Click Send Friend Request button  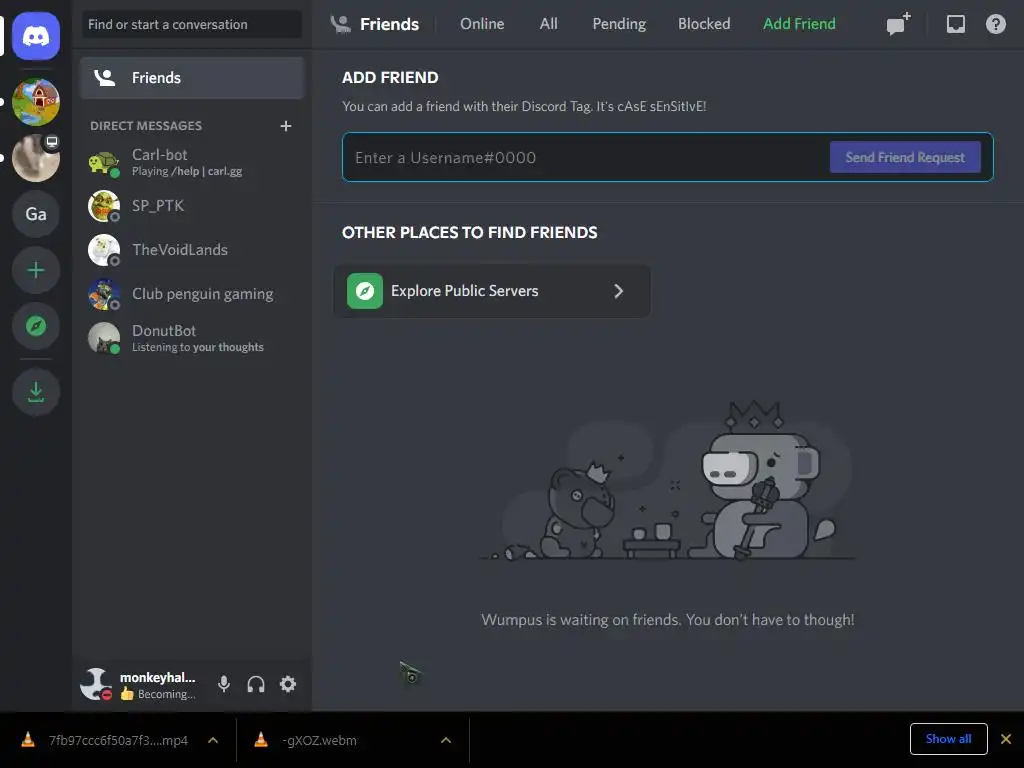pyautogui.click(x=905, y=157)
